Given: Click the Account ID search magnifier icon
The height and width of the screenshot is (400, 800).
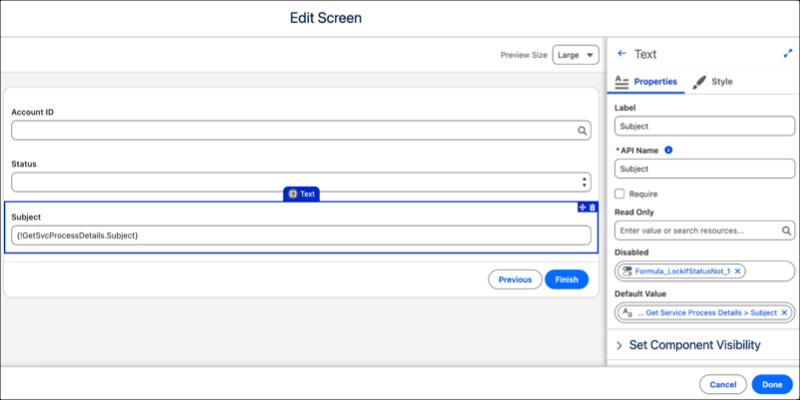Looking at the screenshot, I should pos(582,131).
